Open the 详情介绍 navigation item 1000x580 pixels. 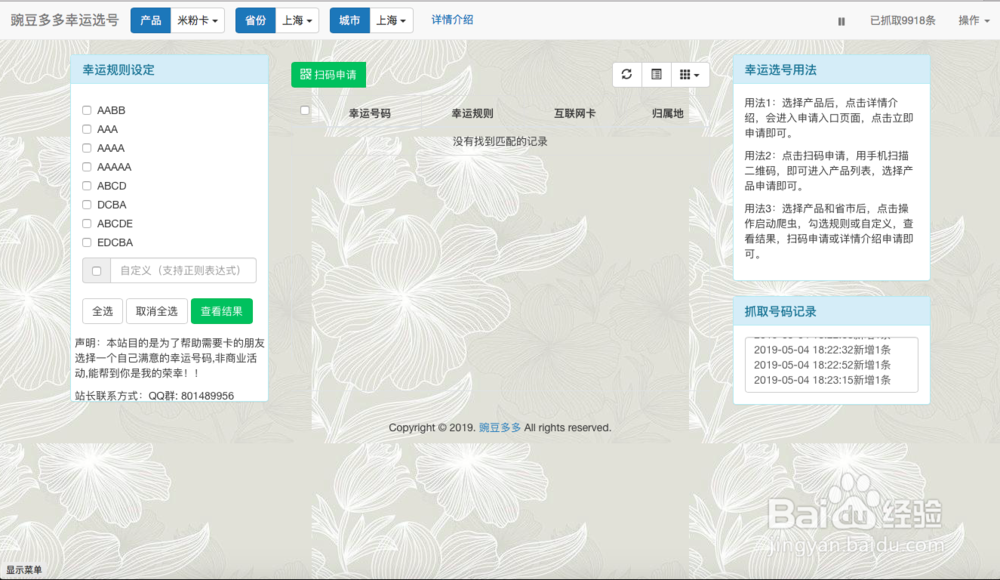pyautogui.click(x=452, y=19)
